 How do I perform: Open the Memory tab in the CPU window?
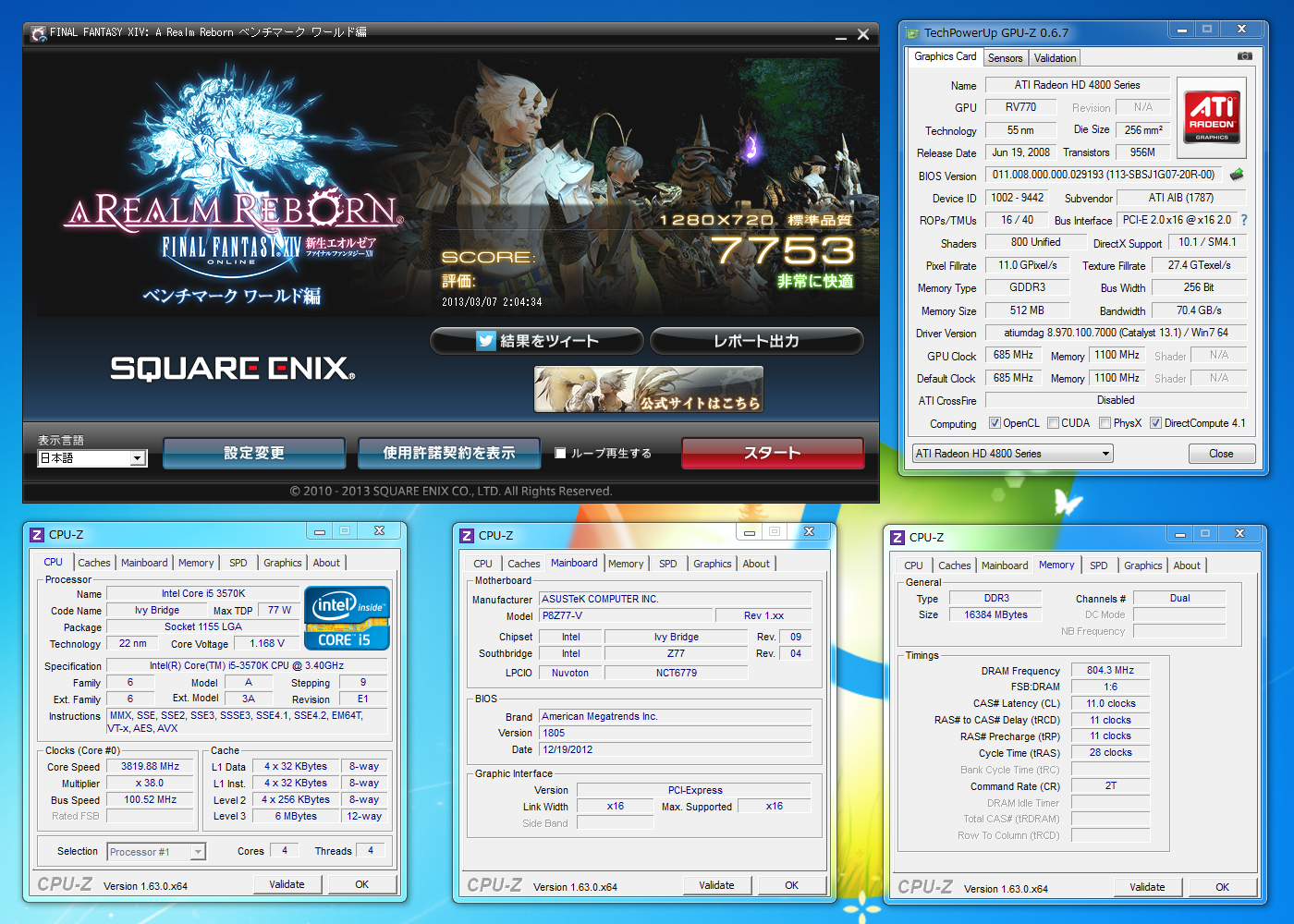click(196, 563)
